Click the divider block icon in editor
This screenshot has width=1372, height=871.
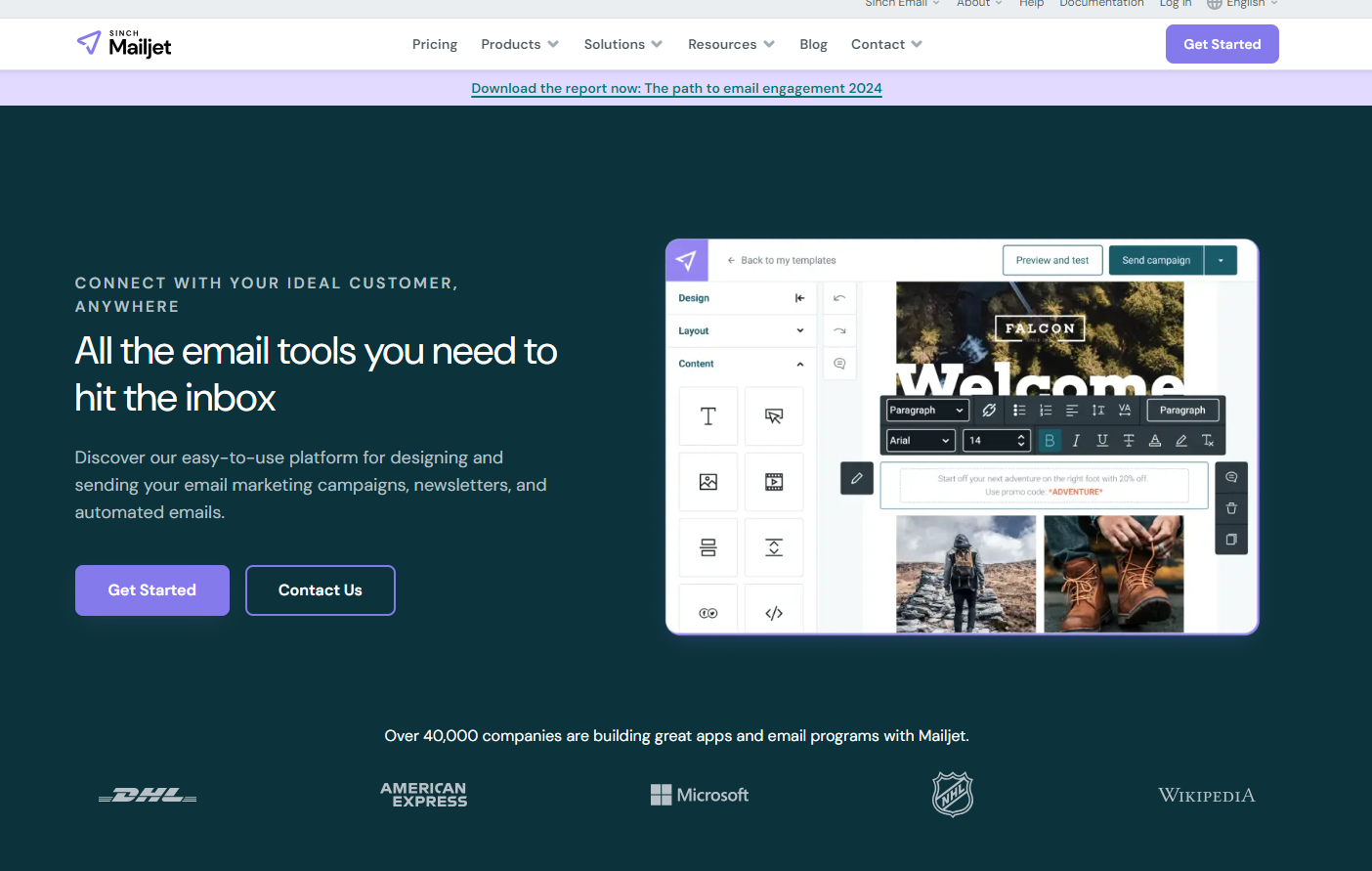pyautogui.click(x=708, y=547)
